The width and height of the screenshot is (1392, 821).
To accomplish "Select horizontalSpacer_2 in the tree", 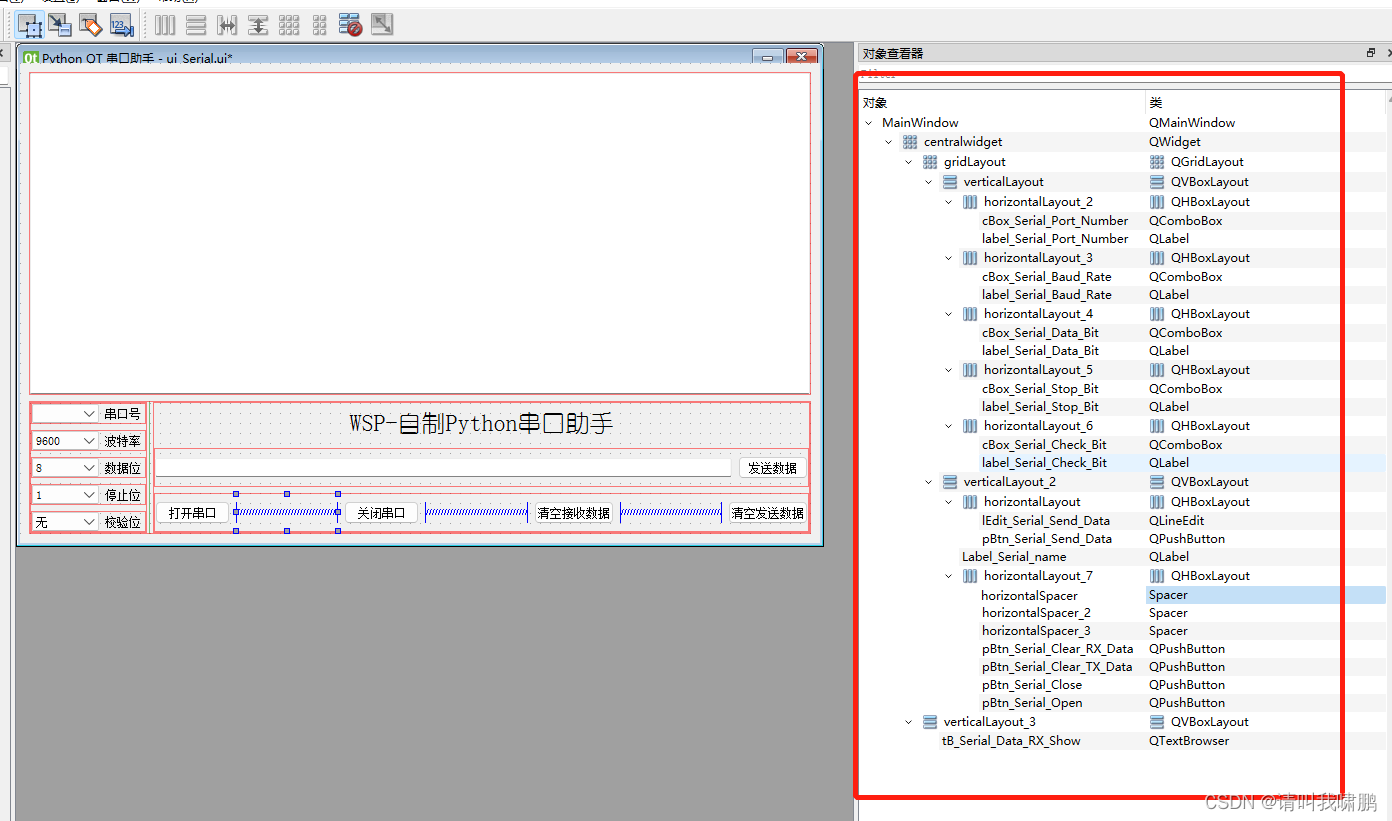I will click(1036, 613).
